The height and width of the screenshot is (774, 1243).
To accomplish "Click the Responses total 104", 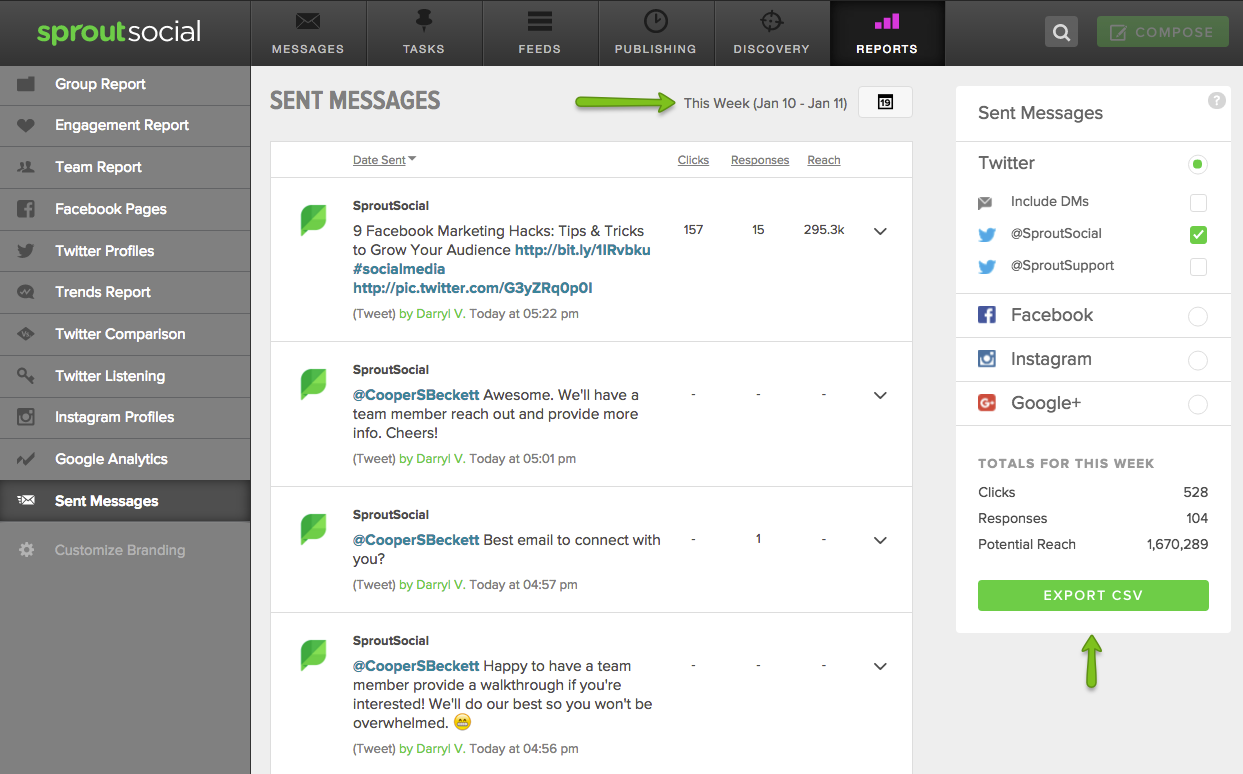I will (x=1197, y=519).
